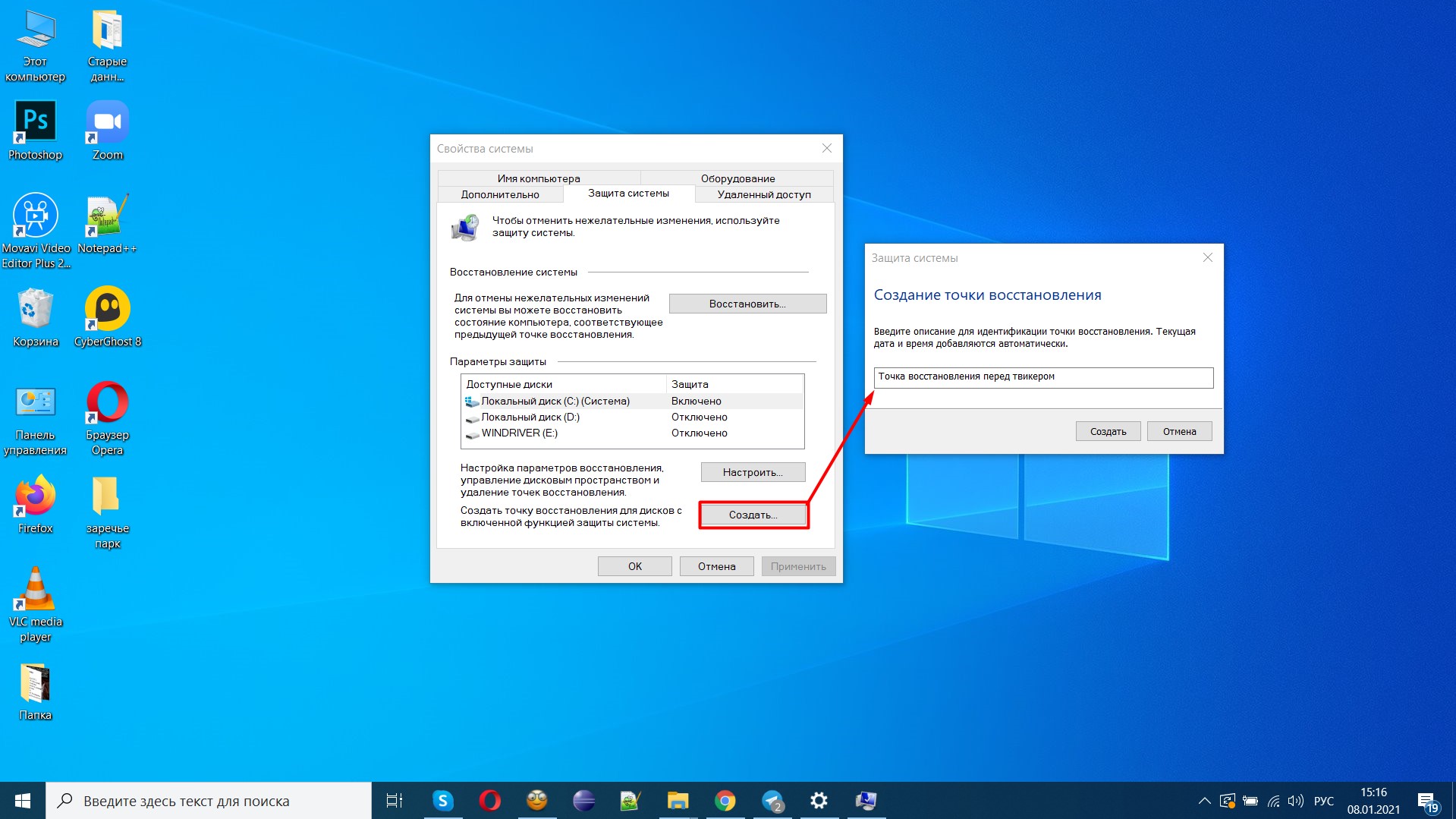Click the Восстановить... button
Screen dimensions: 1456x819
(747, 304)
